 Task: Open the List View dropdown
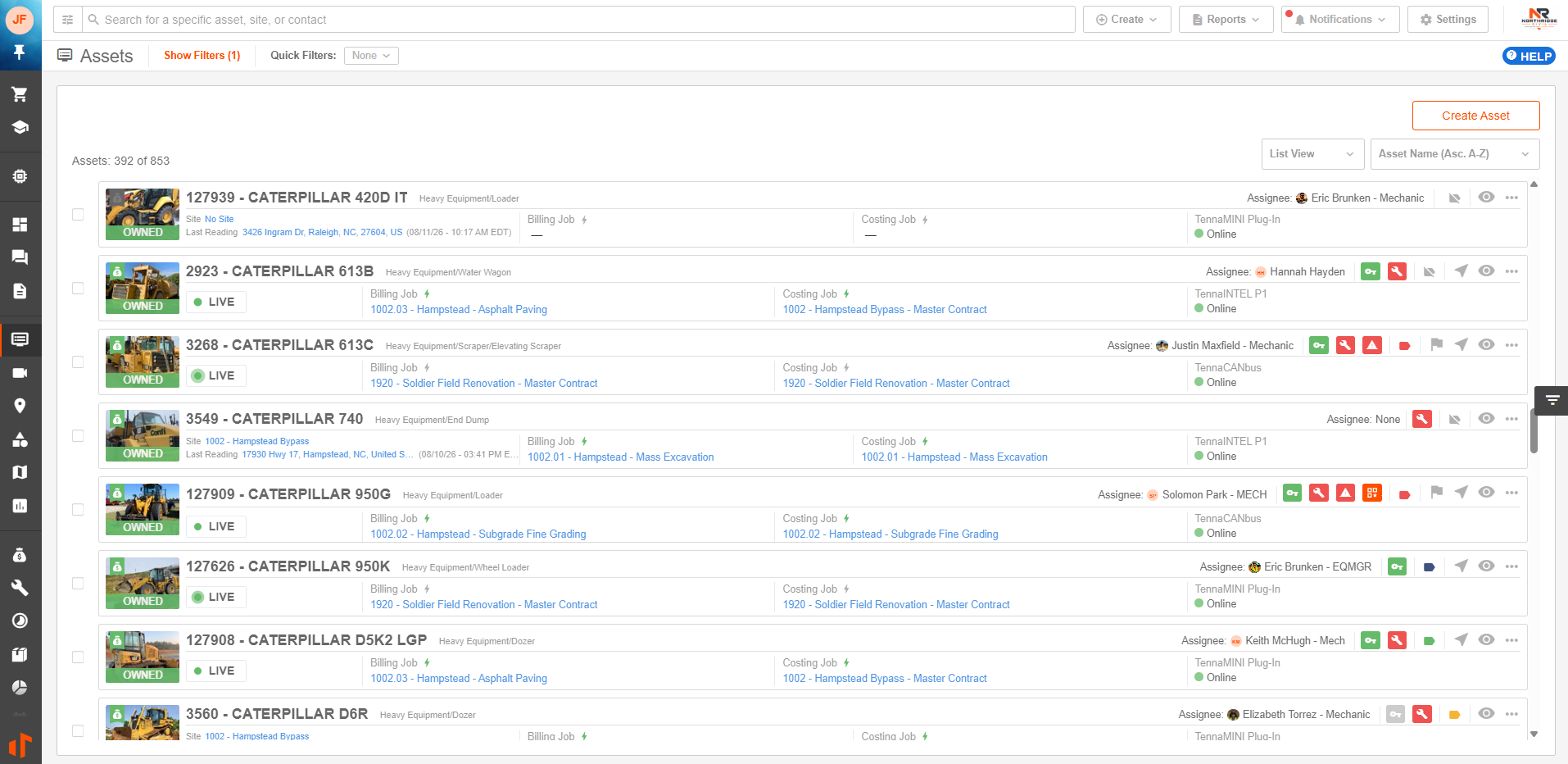coord(1312,154)
